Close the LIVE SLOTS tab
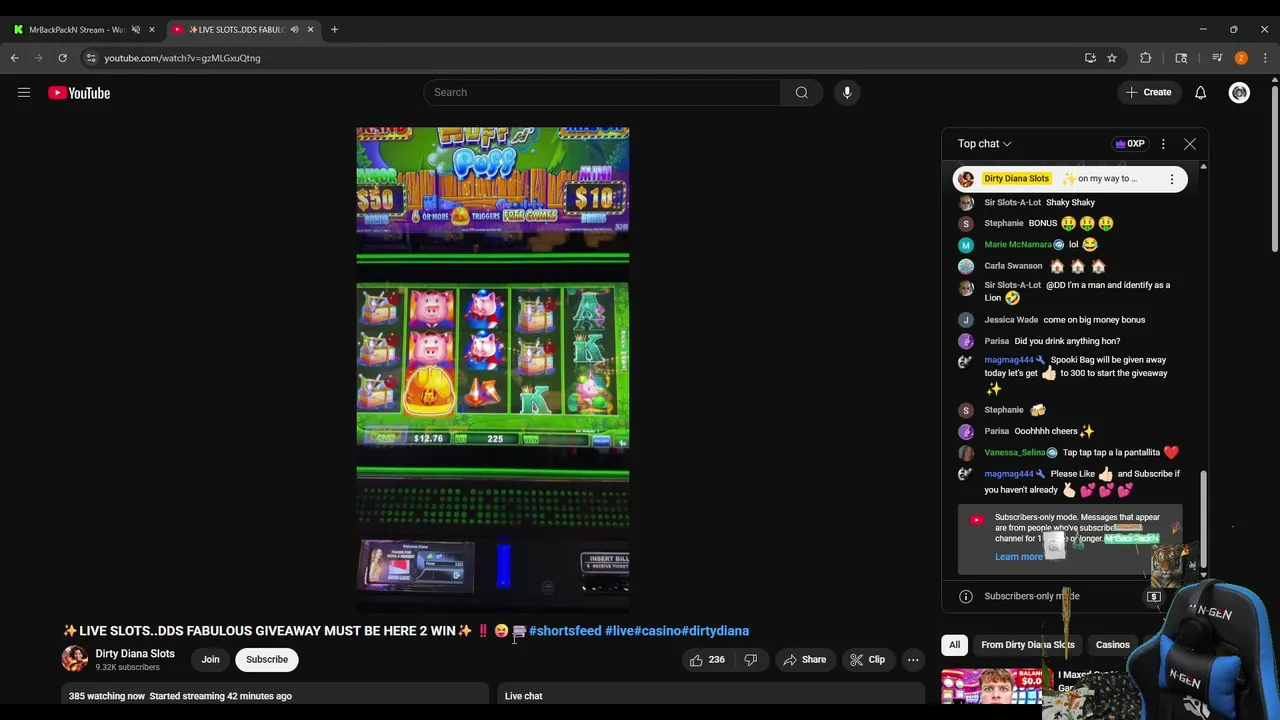This screenshot has height=720, width=1280. click(310, 30)
